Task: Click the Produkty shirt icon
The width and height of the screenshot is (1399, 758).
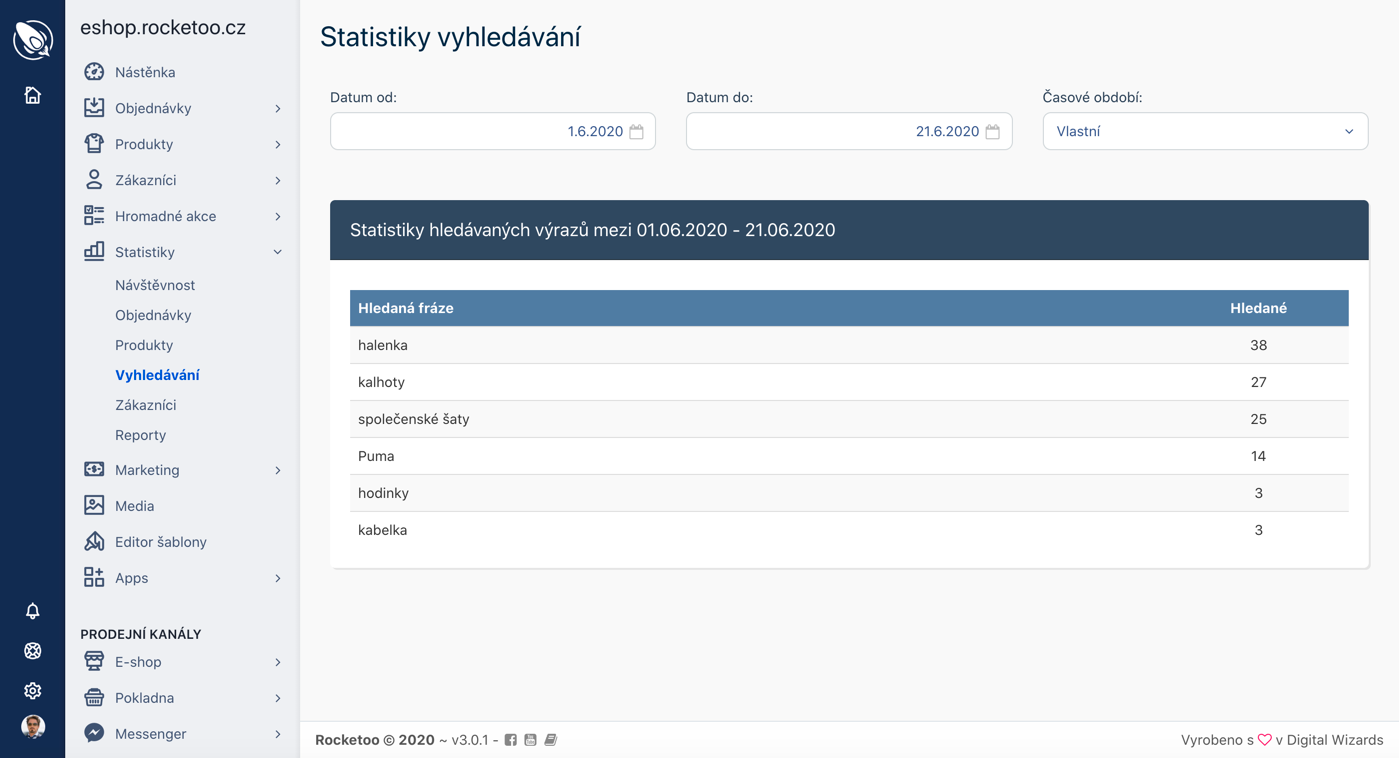Action: pos(94,144)
